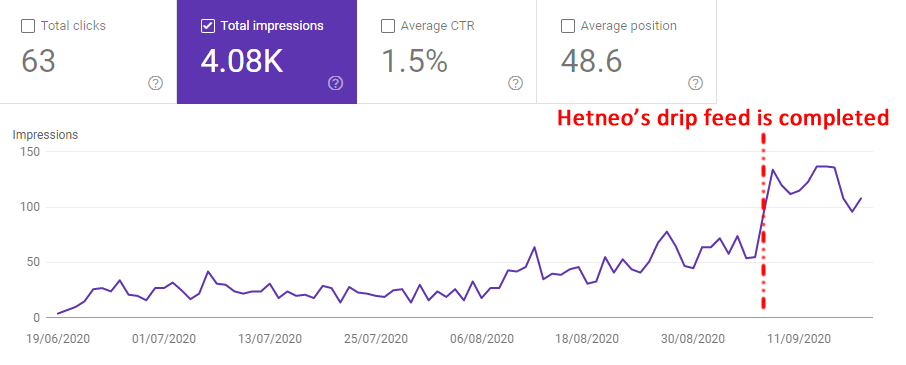Select the Total clicks metric card showing 63
This screenshot has height=365, width=906.
click(88, 52)
